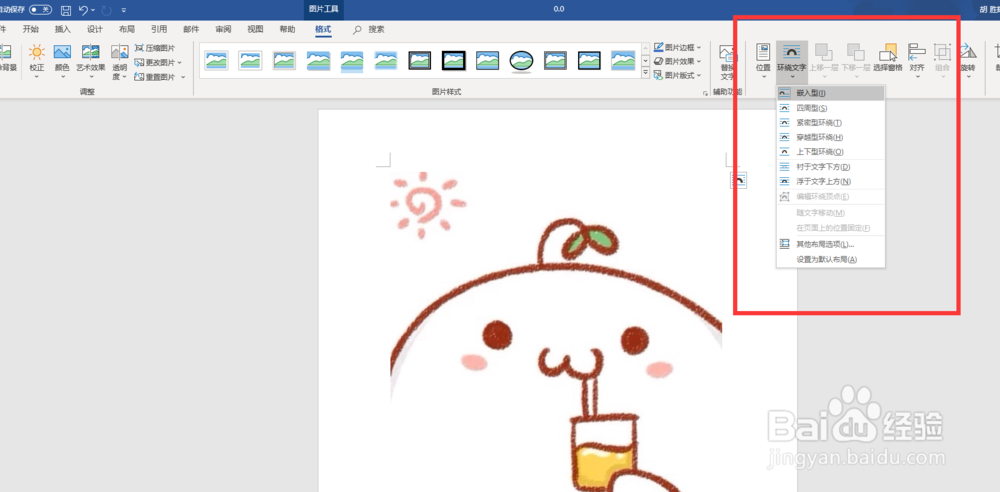The image size is (1000, 492).
Task: Expand the picture styles gallery (more button)
Action: [x=645, y=73]
